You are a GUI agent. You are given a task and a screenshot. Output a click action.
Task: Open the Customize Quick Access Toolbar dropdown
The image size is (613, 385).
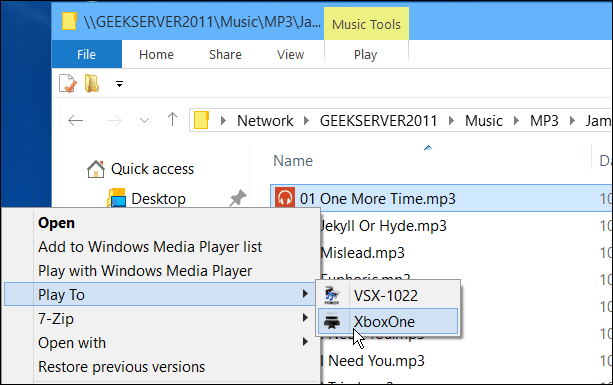pos(119,84)
